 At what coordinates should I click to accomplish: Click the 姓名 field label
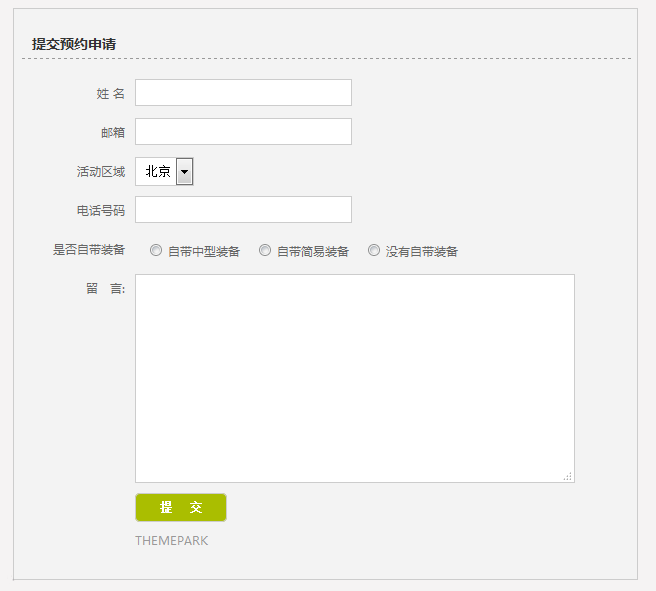tap(110, 94)
